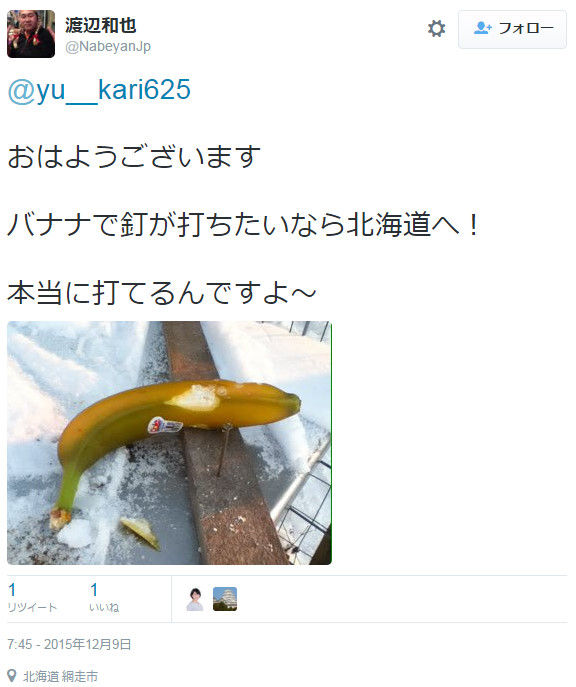576x687 pixels.
Task: Open the gear settings menu
Action: (436, 28)
